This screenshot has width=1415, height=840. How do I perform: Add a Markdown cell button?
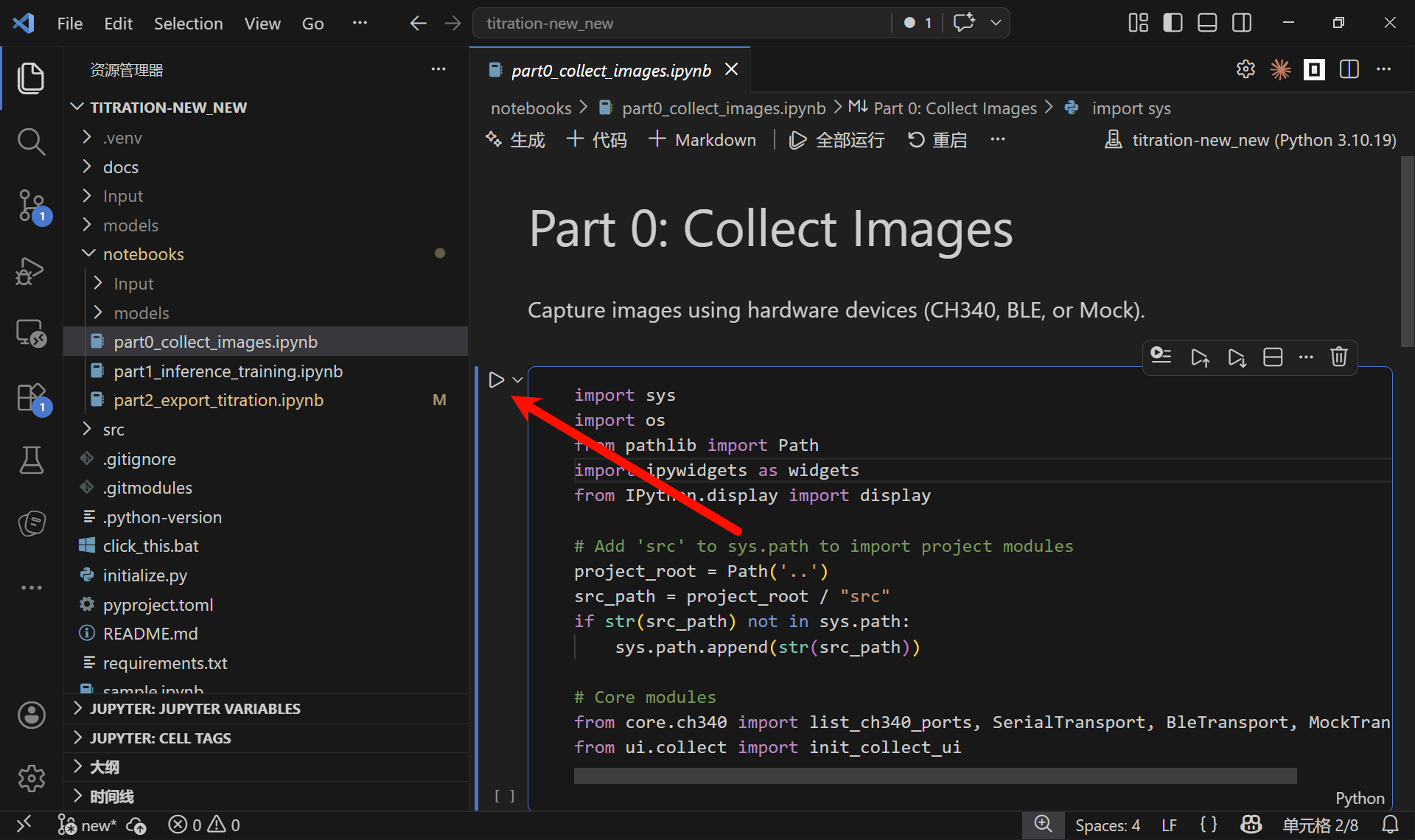point(702,140)
